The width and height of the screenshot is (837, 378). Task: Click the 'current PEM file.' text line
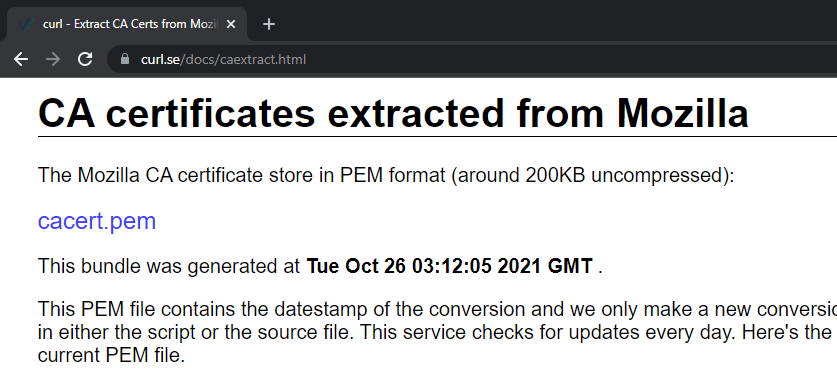(112, 356)
